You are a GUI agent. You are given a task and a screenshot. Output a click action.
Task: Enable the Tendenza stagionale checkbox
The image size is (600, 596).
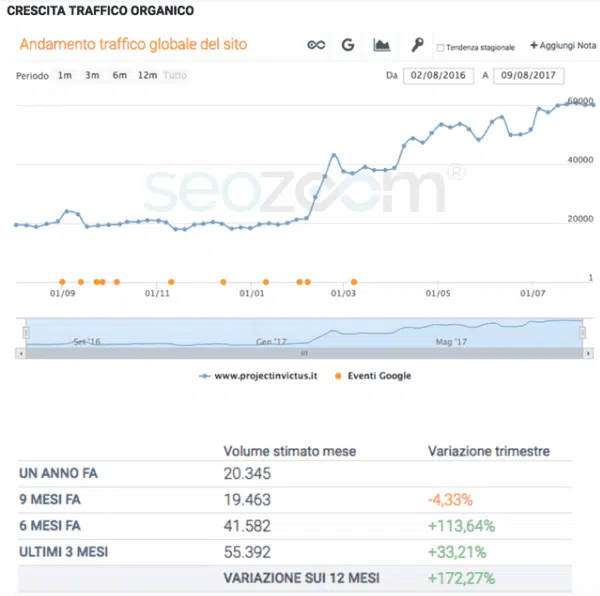(441, 48)
